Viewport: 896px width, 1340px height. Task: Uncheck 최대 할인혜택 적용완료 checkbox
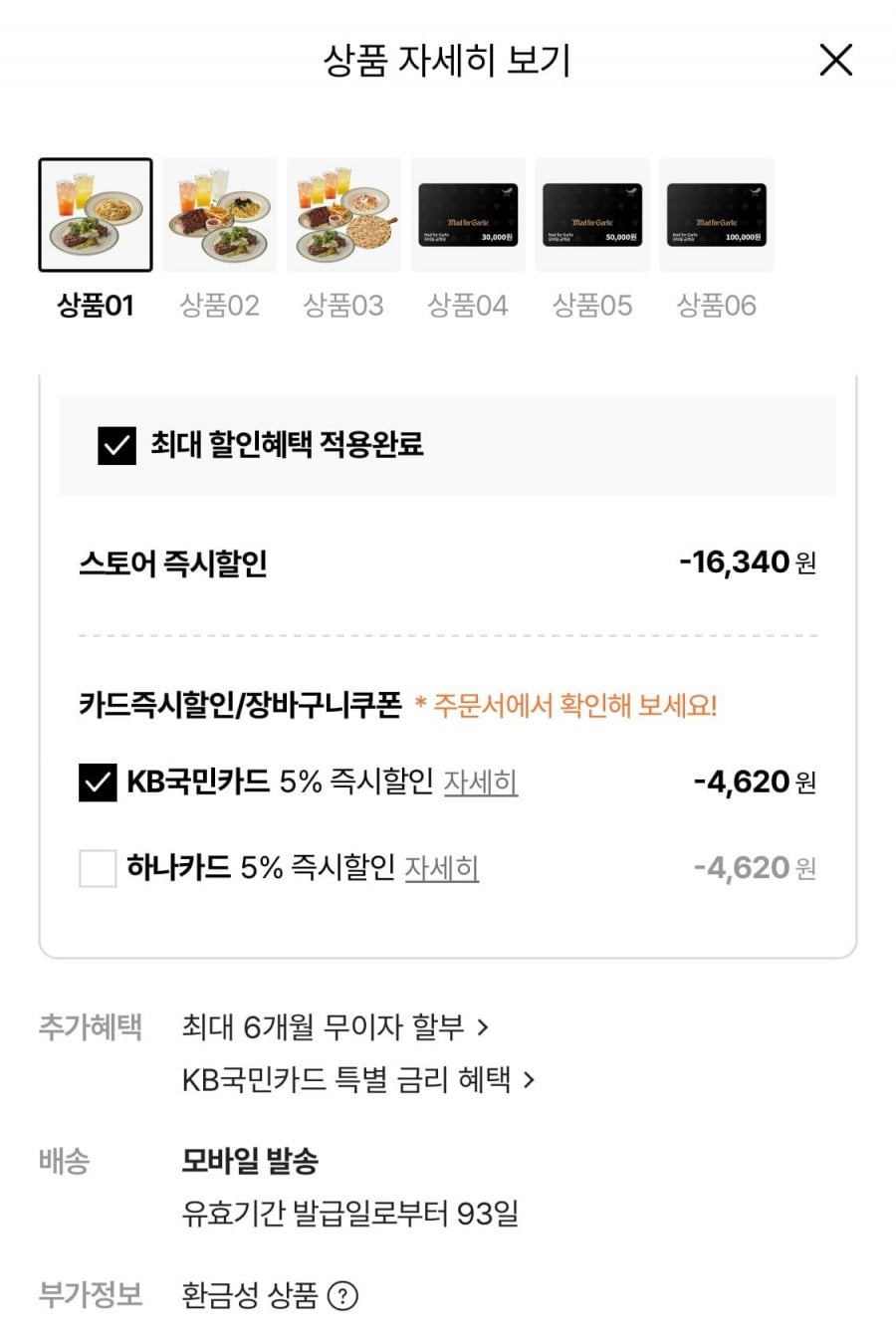coord(116,445)
